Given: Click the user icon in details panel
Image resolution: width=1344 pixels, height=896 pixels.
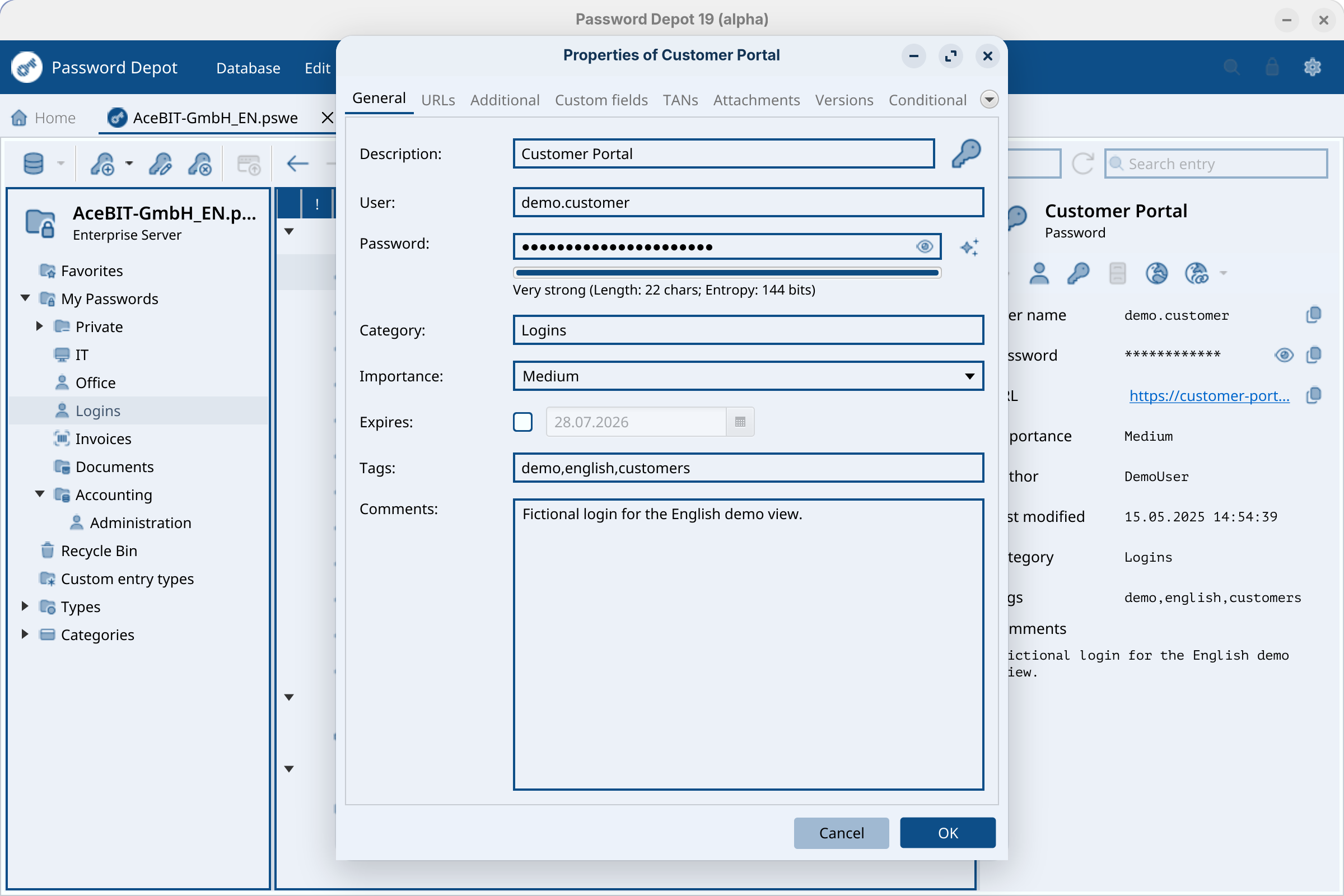Looking at the screenshot, I should pos(1039,273).
